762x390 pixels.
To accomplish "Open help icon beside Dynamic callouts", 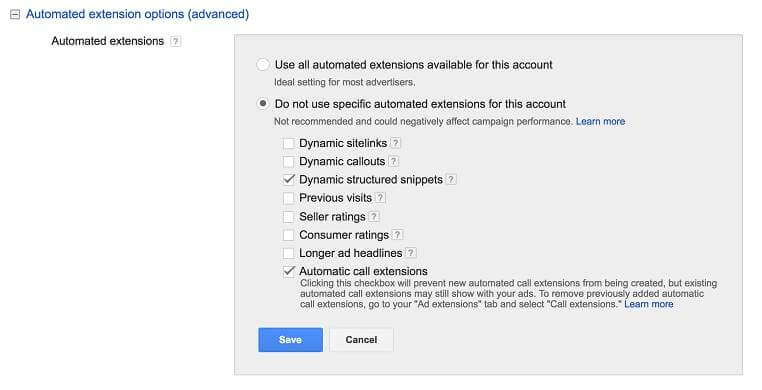I will 394,161.
